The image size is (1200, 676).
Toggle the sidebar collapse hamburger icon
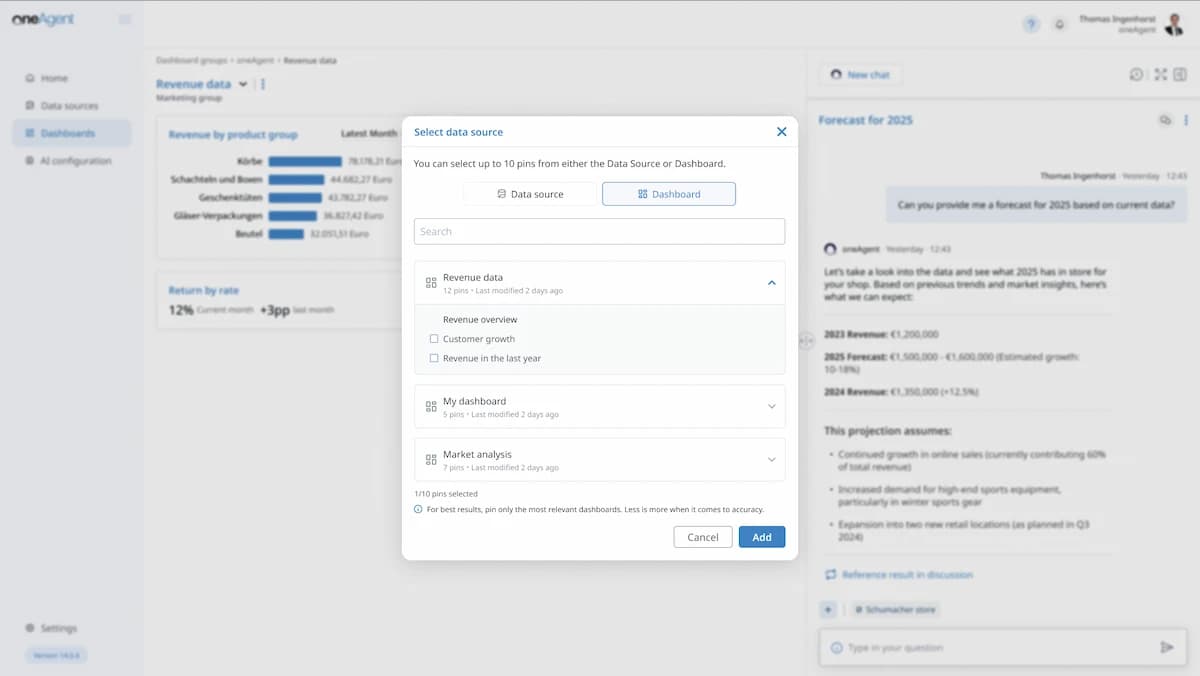click(125, 19)
